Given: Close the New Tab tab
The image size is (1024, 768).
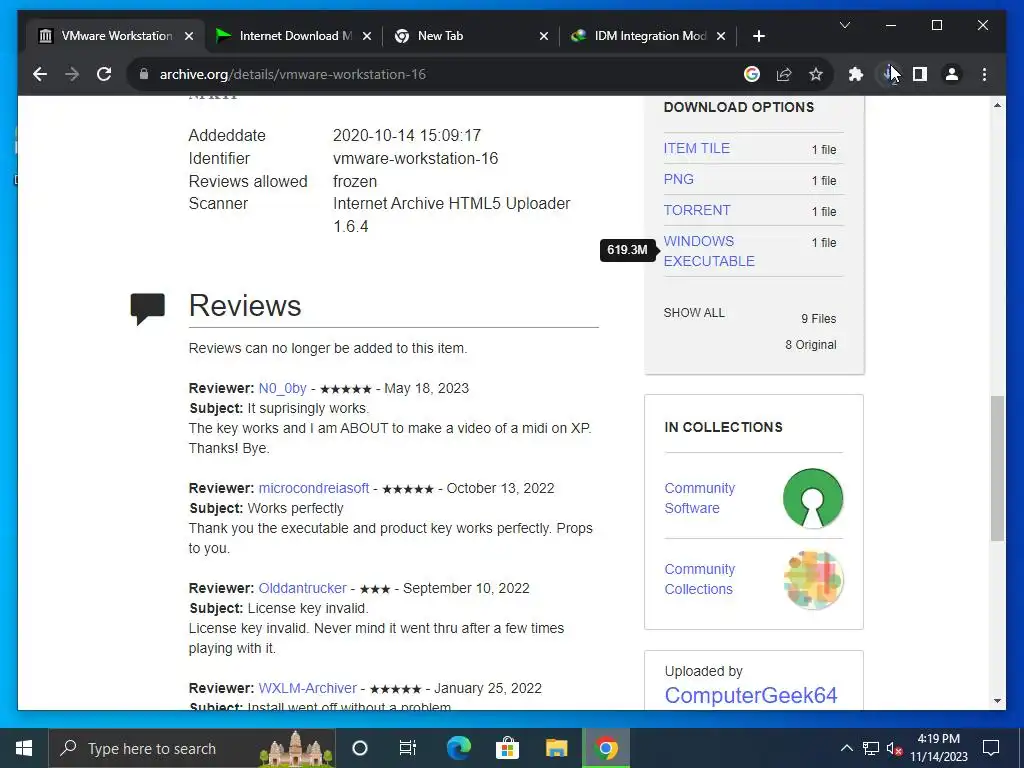Looking at the screenshot, I should (543, 36).
